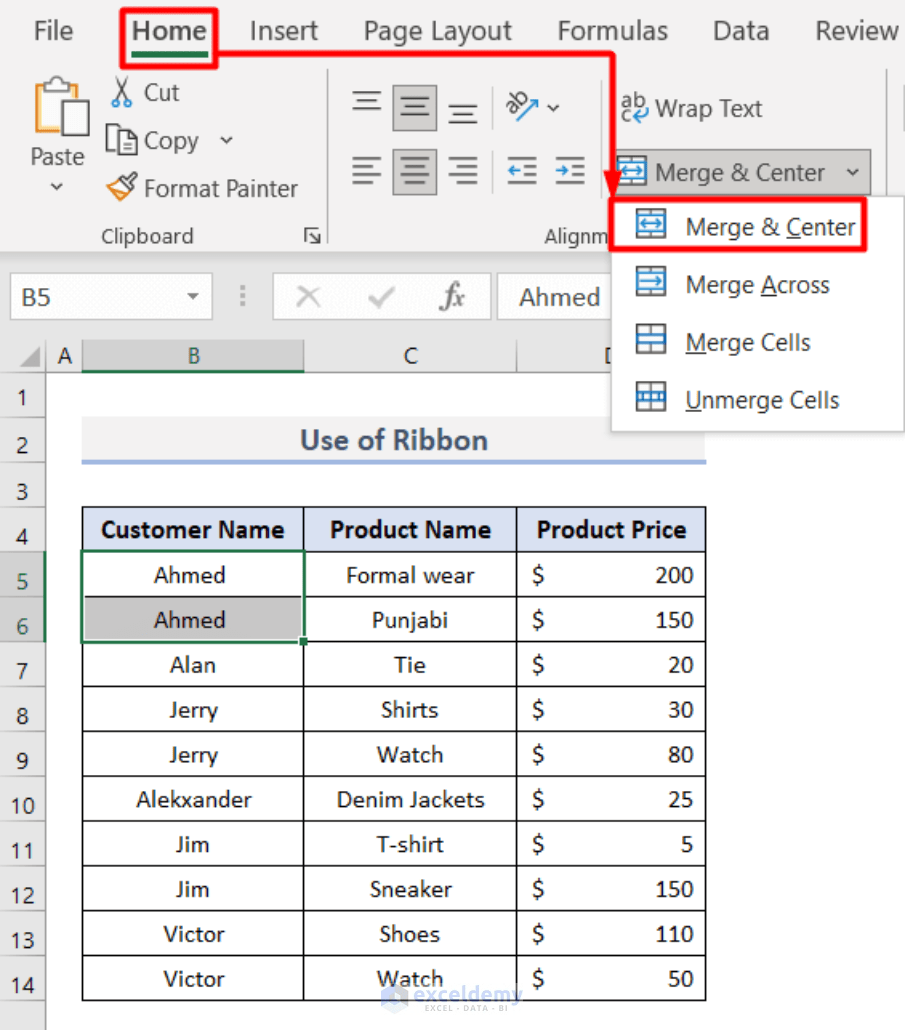Toggle right align for selected cells
905x1030 pixels.
coord(462,171)
